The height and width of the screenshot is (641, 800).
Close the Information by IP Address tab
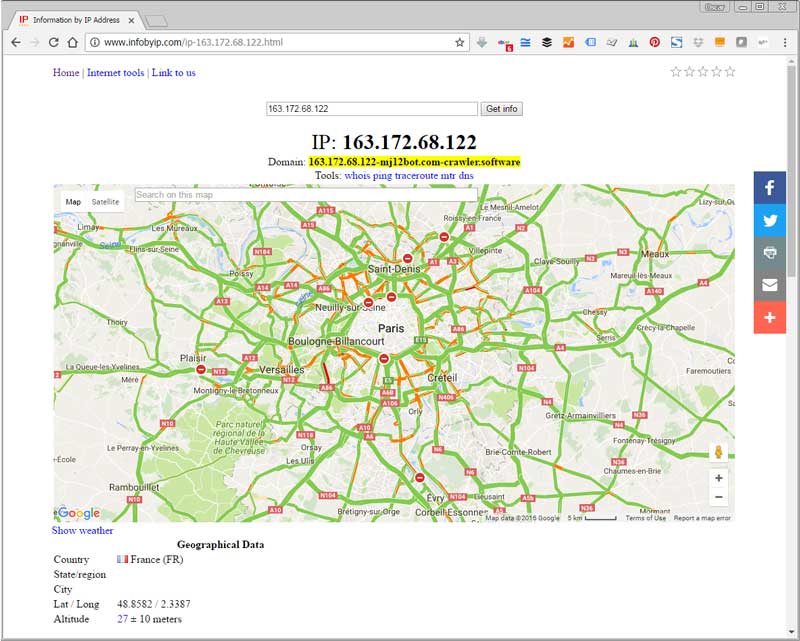pos(131,20)
